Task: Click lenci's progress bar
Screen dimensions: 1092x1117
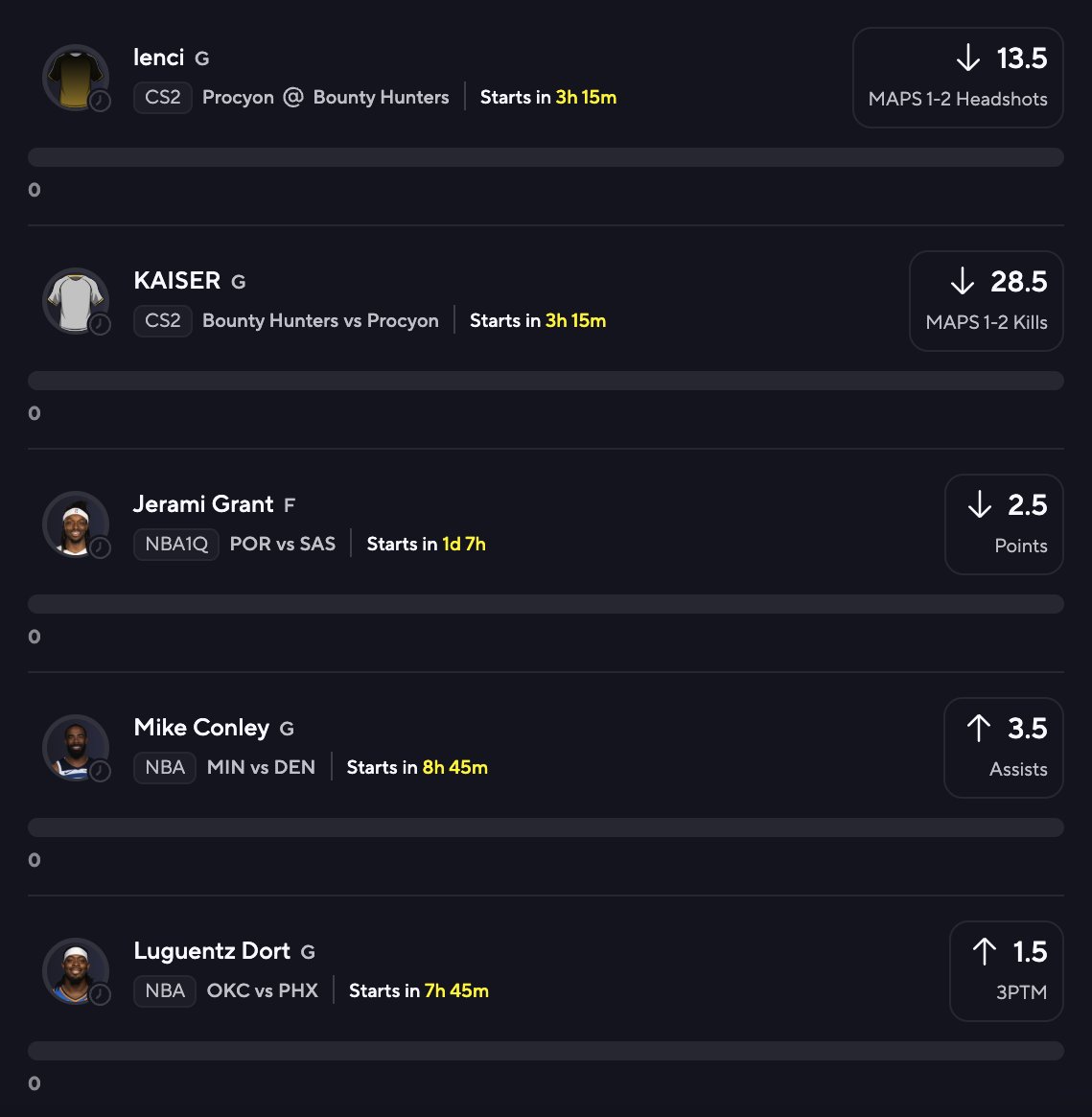Action: click(x=546, y=157)
